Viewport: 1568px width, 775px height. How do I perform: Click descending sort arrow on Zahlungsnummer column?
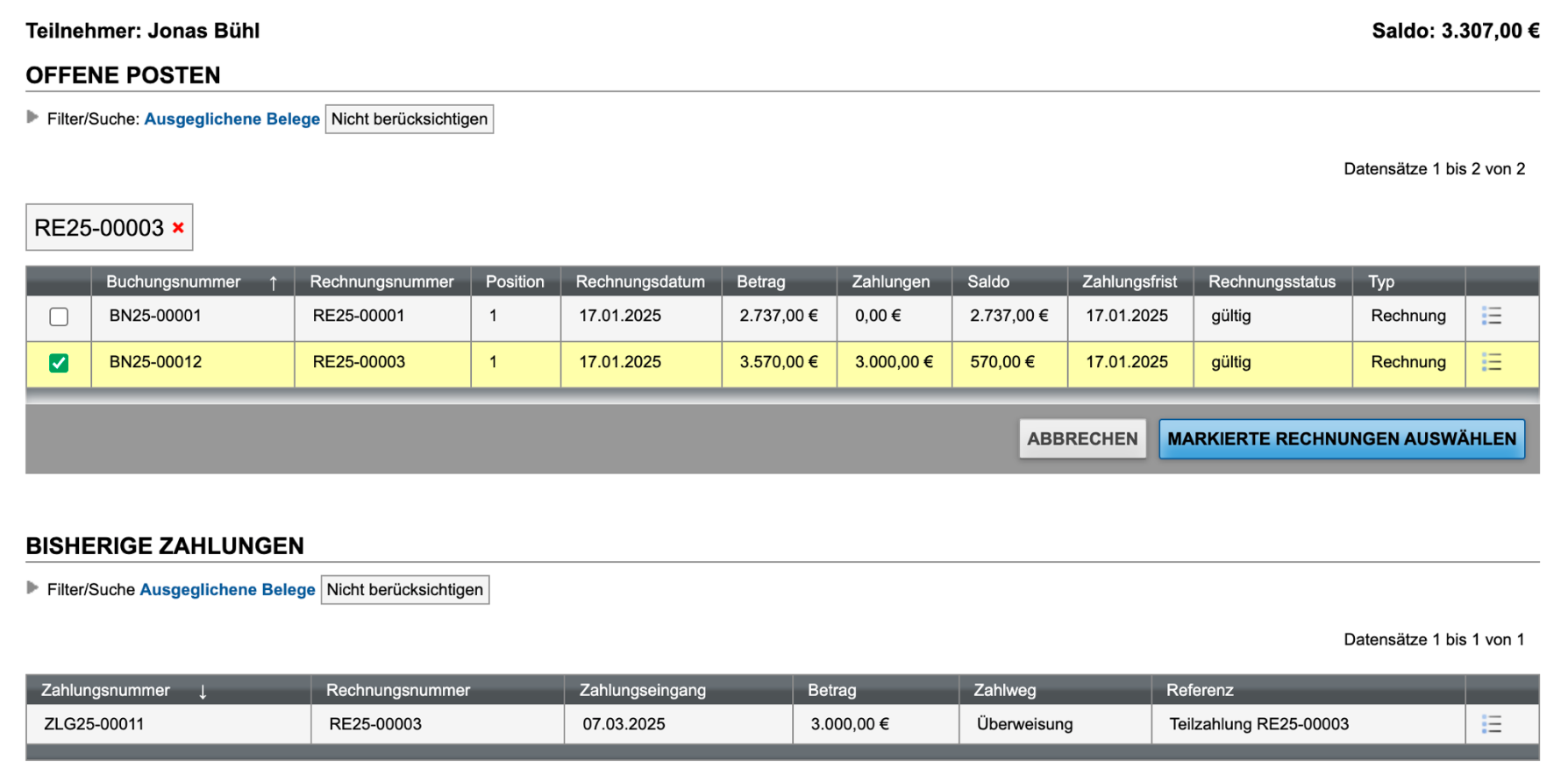(x=203, y=692)
